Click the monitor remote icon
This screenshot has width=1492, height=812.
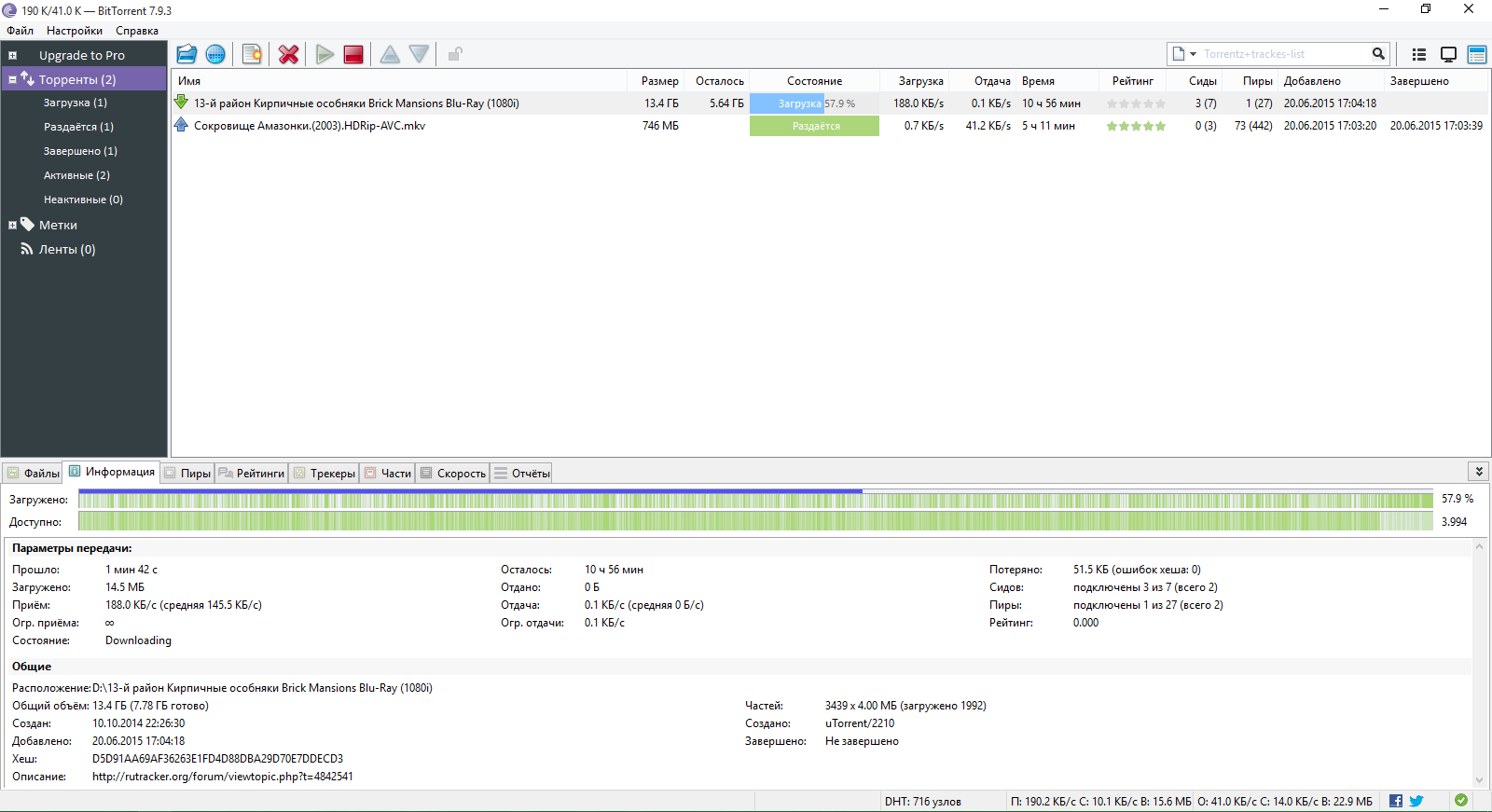click(1448, 54)
